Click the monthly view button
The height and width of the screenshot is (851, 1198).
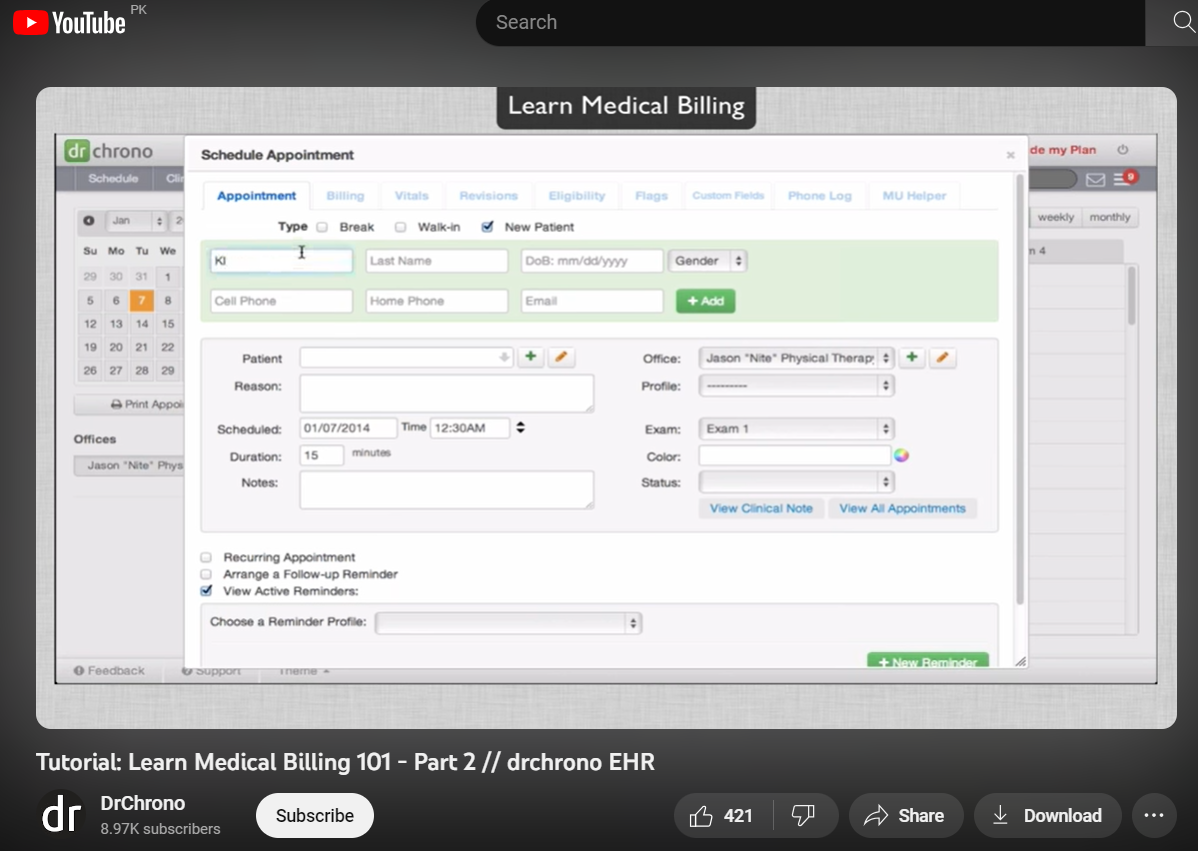point(1109,217)
